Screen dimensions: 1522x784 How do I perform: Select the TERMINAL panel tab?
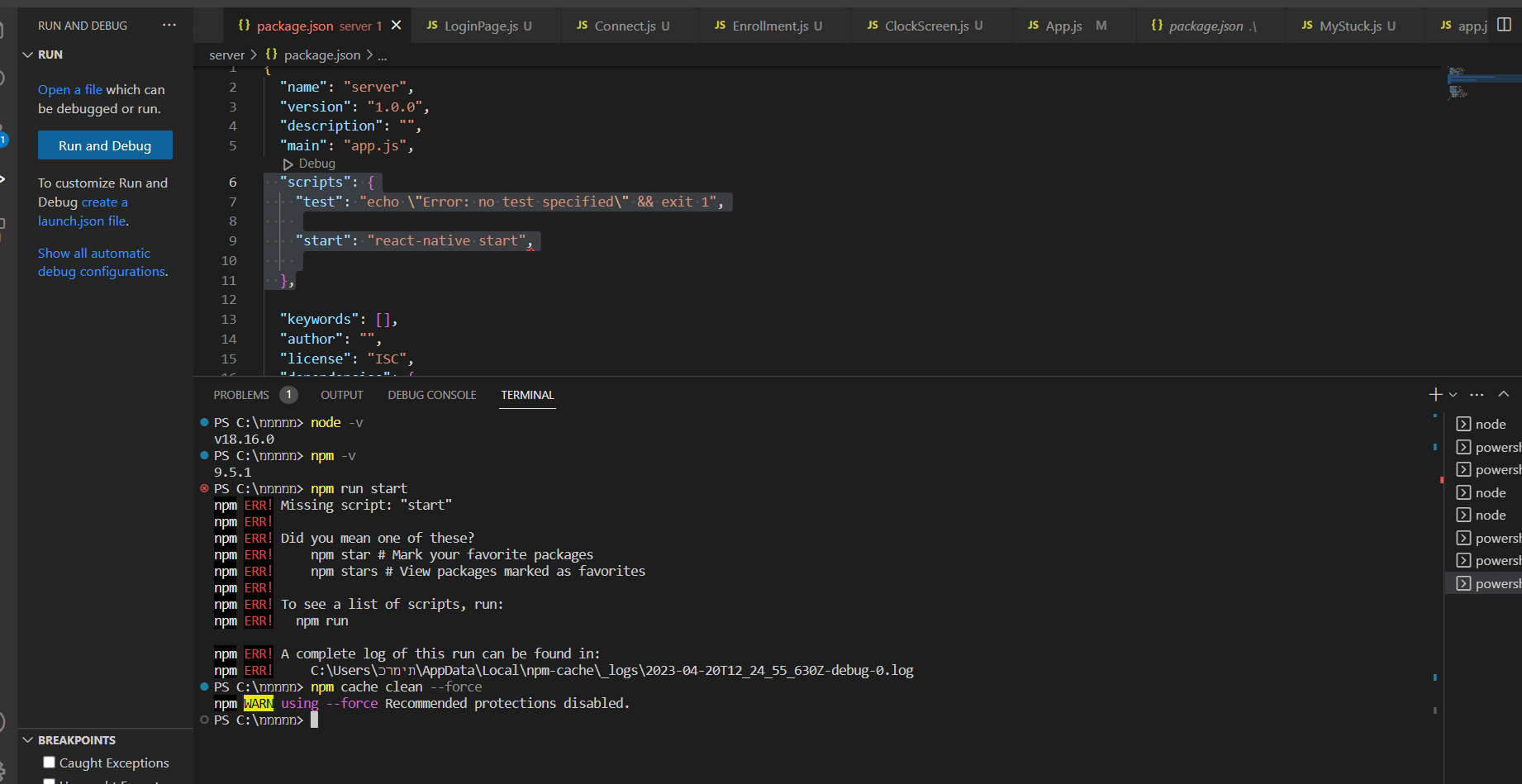527,395
